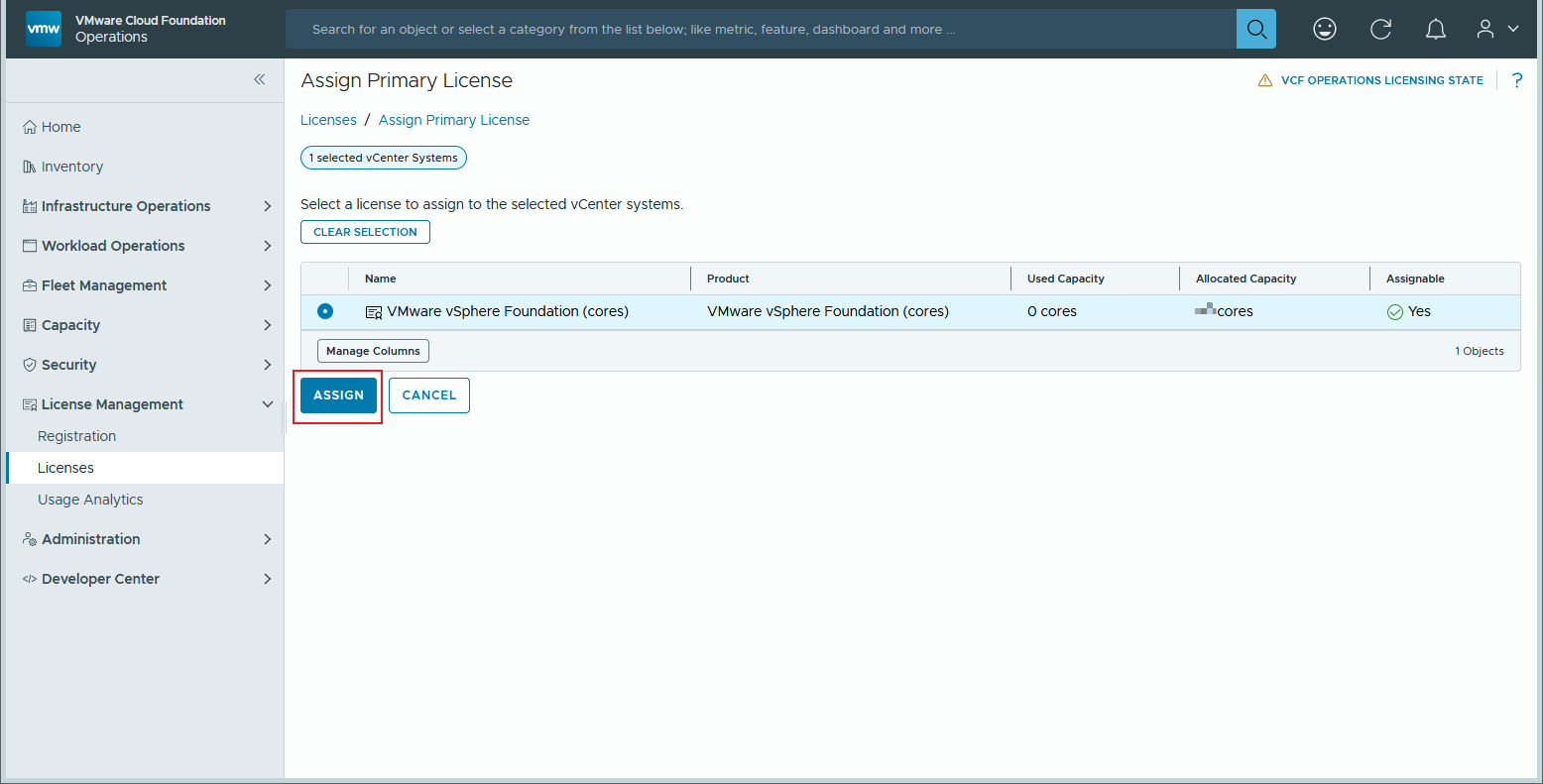1543x784 pixels.
Task: Open Manage Columns options
Action: [373, 351]
